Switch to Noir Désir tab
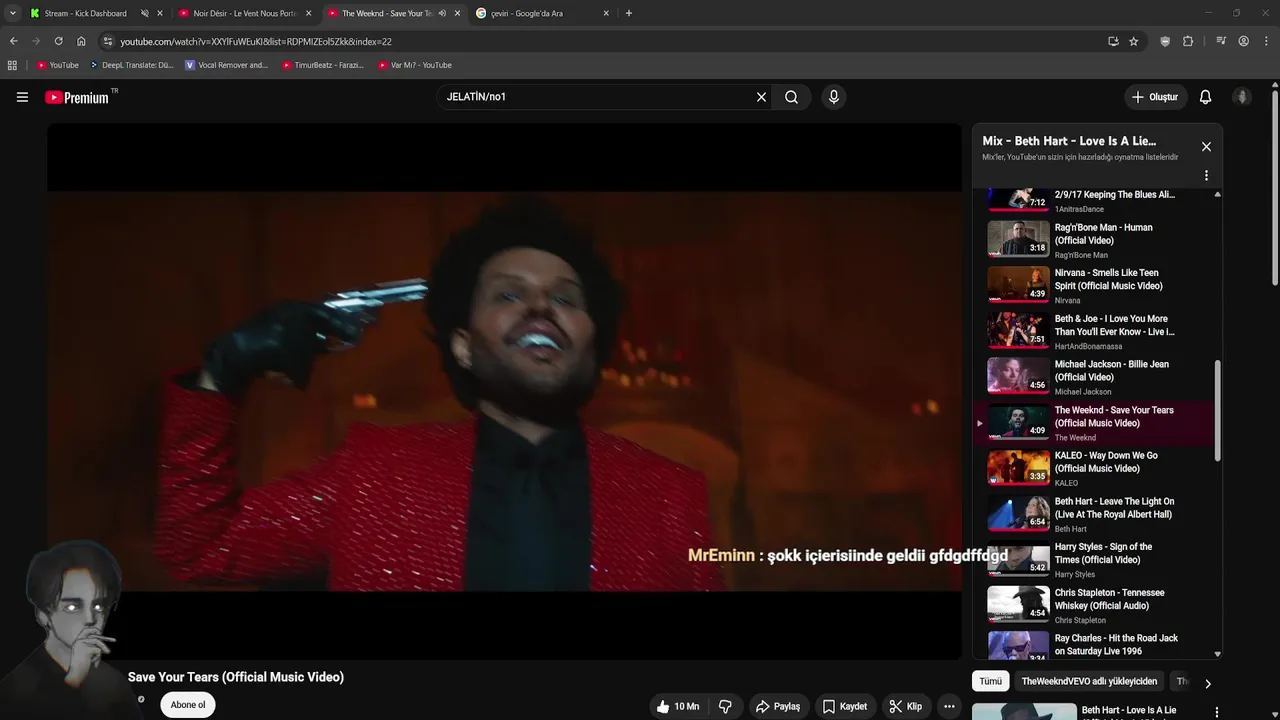This screenshot has height=720, width=1280. (x=244, y=13)
